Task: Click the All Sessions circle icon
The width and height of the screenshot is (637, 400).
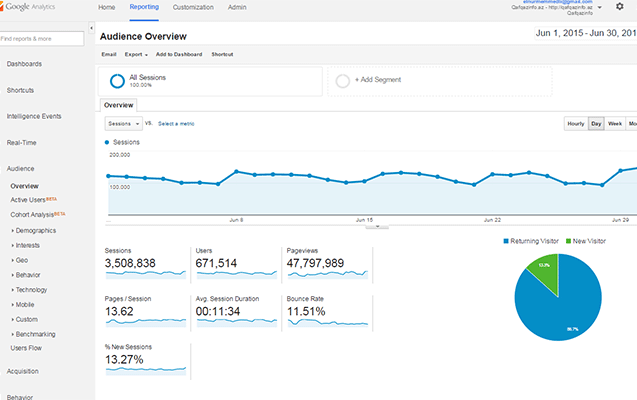Action: point(117,81)
